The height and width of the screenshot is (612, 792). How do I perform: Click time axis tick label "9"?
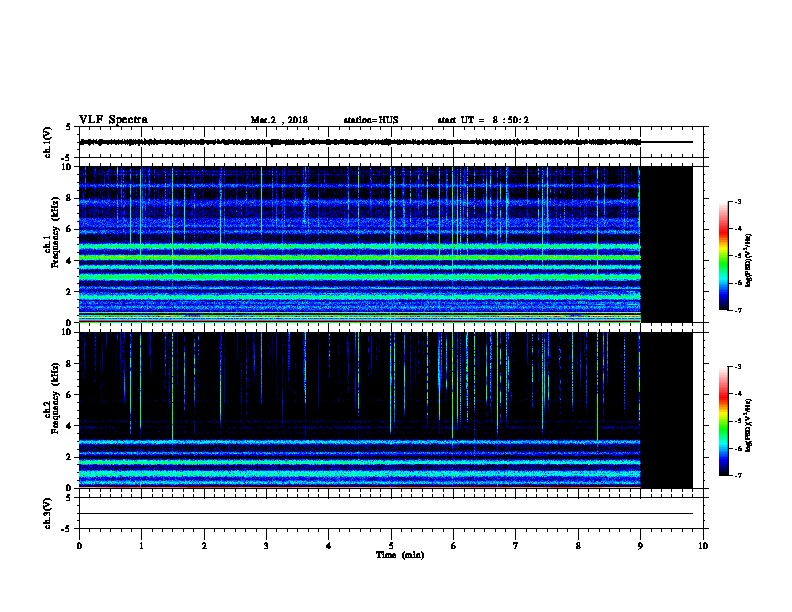tap(640, 546)
